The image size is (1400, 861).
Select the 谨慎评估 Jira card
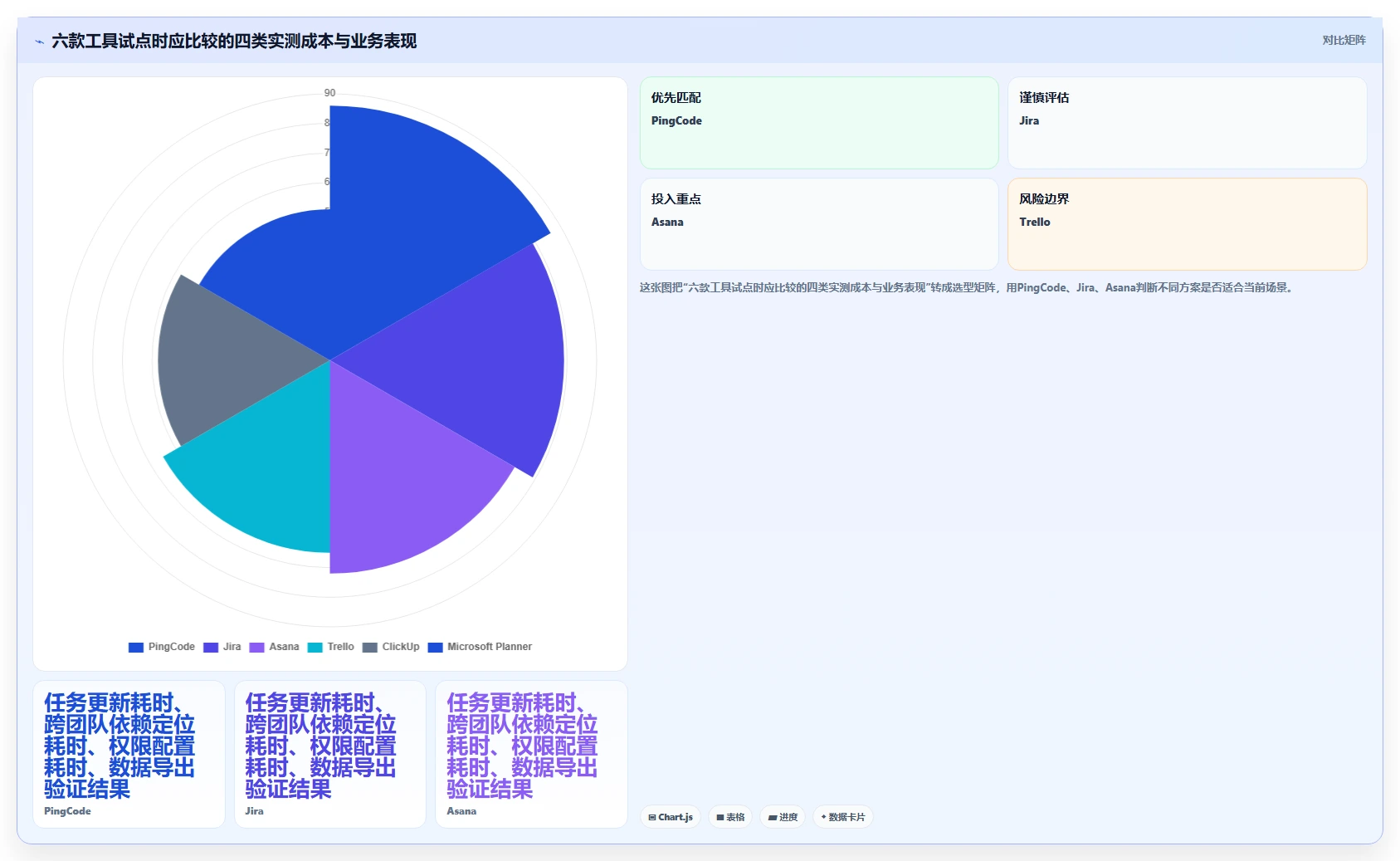1187,123
